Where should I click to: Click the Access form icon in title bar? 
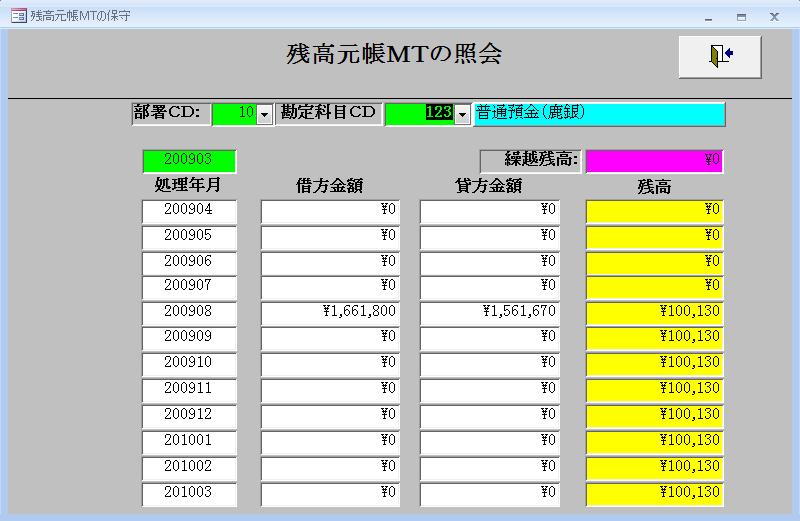coord(17,16)
